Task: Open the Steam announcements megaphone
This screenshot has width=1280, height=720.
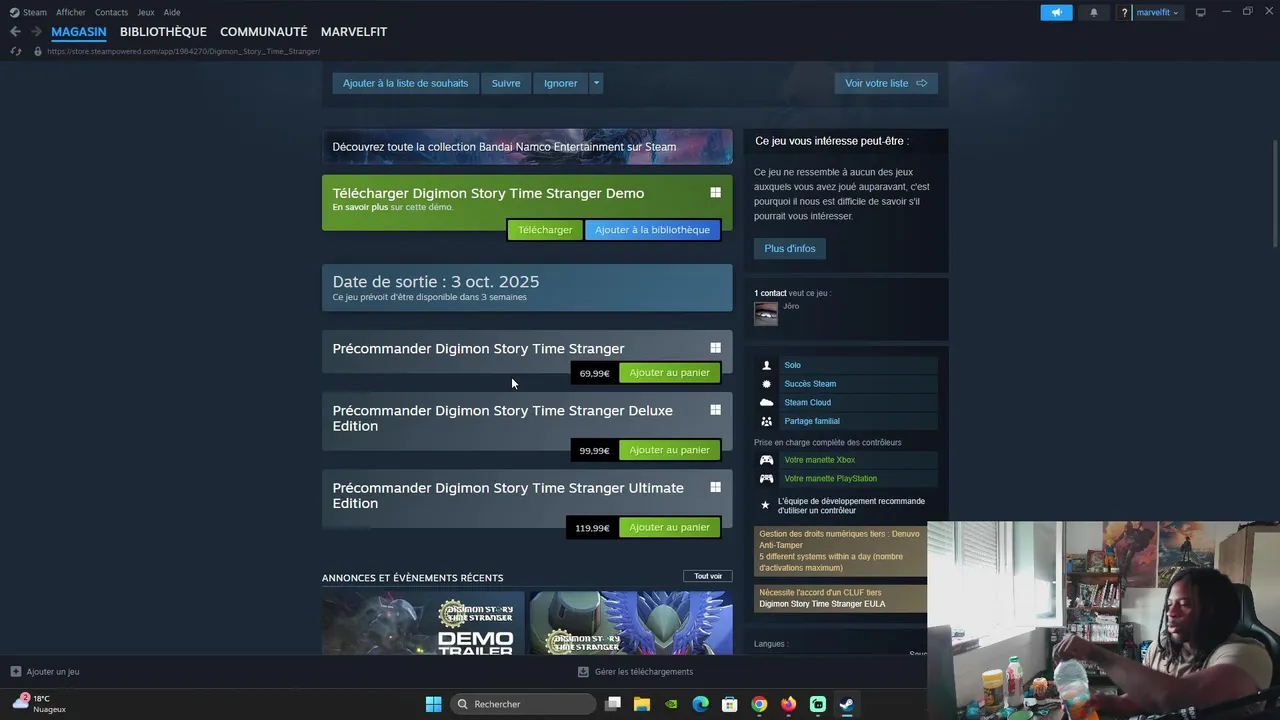Action: tap(1056, 12)
